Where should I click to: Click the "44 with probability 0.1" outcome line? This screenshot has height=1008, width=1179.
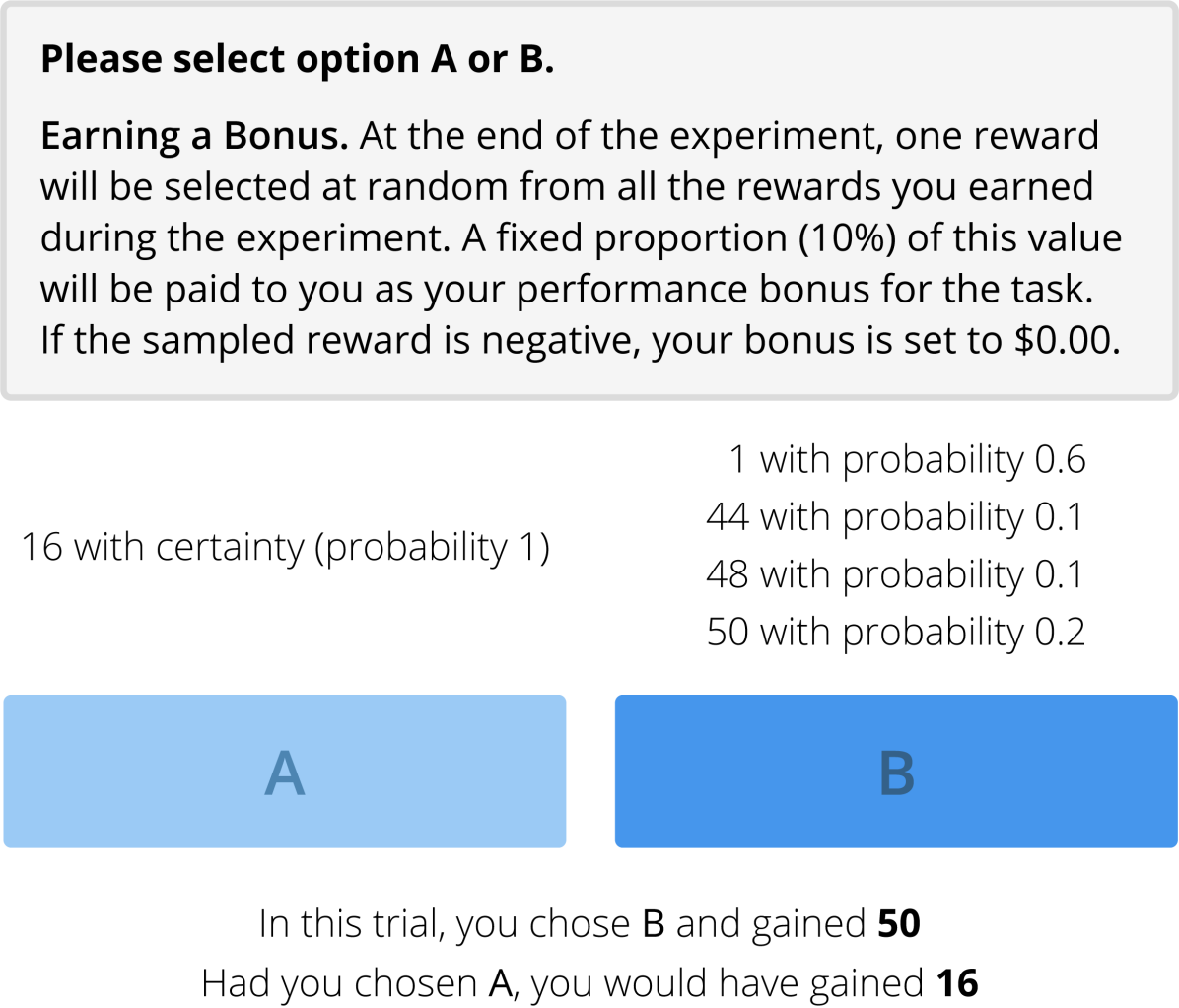895,516
